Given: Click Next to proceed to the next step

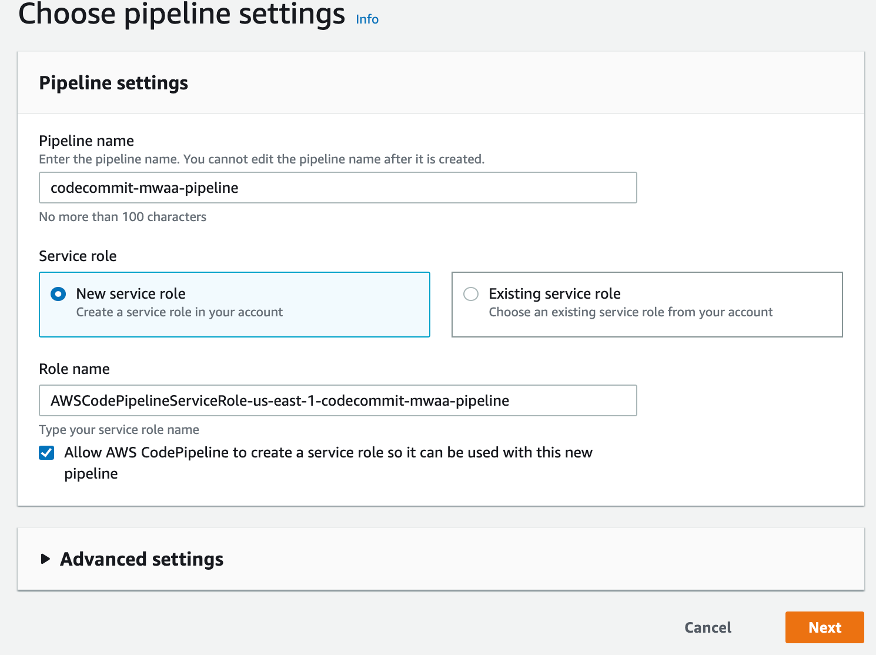Looking at the screenshot, I should point(824,627).
